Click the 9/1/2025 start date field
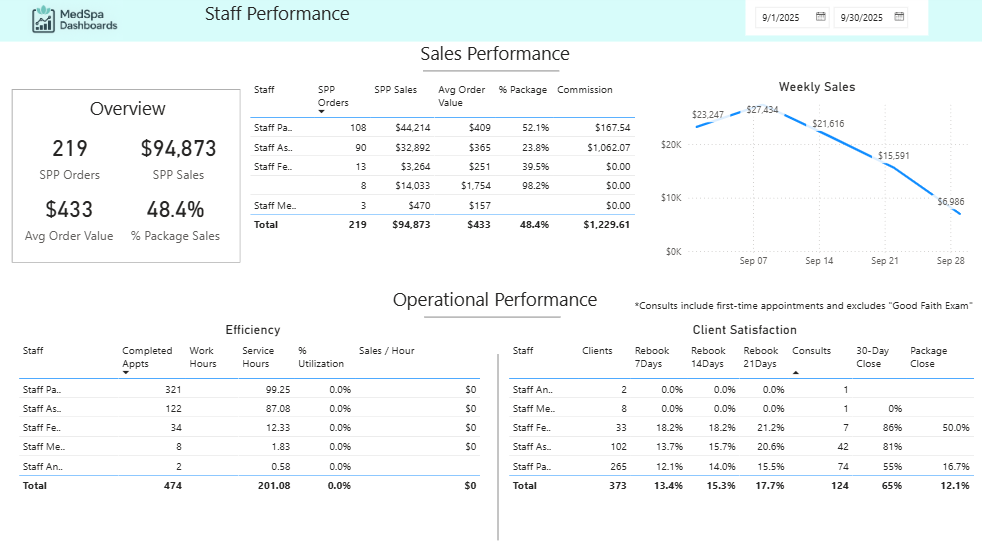982x546 pixels. (x=784, y=17)
